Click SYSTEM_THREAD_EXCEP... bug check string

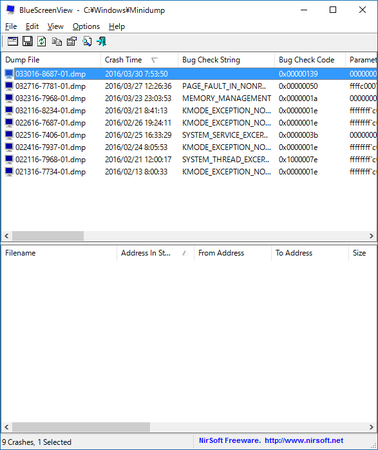(225, 159)
